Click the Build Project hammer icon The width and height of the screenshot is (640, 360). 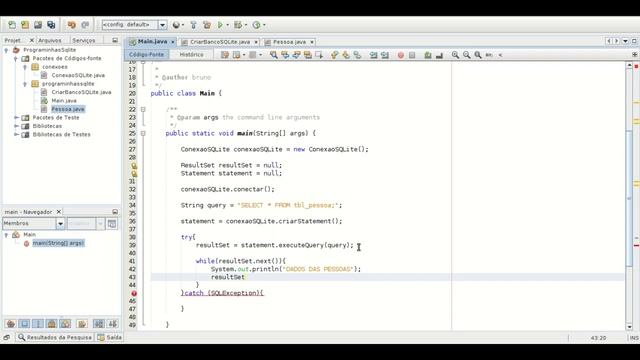(x=193, y=25)
